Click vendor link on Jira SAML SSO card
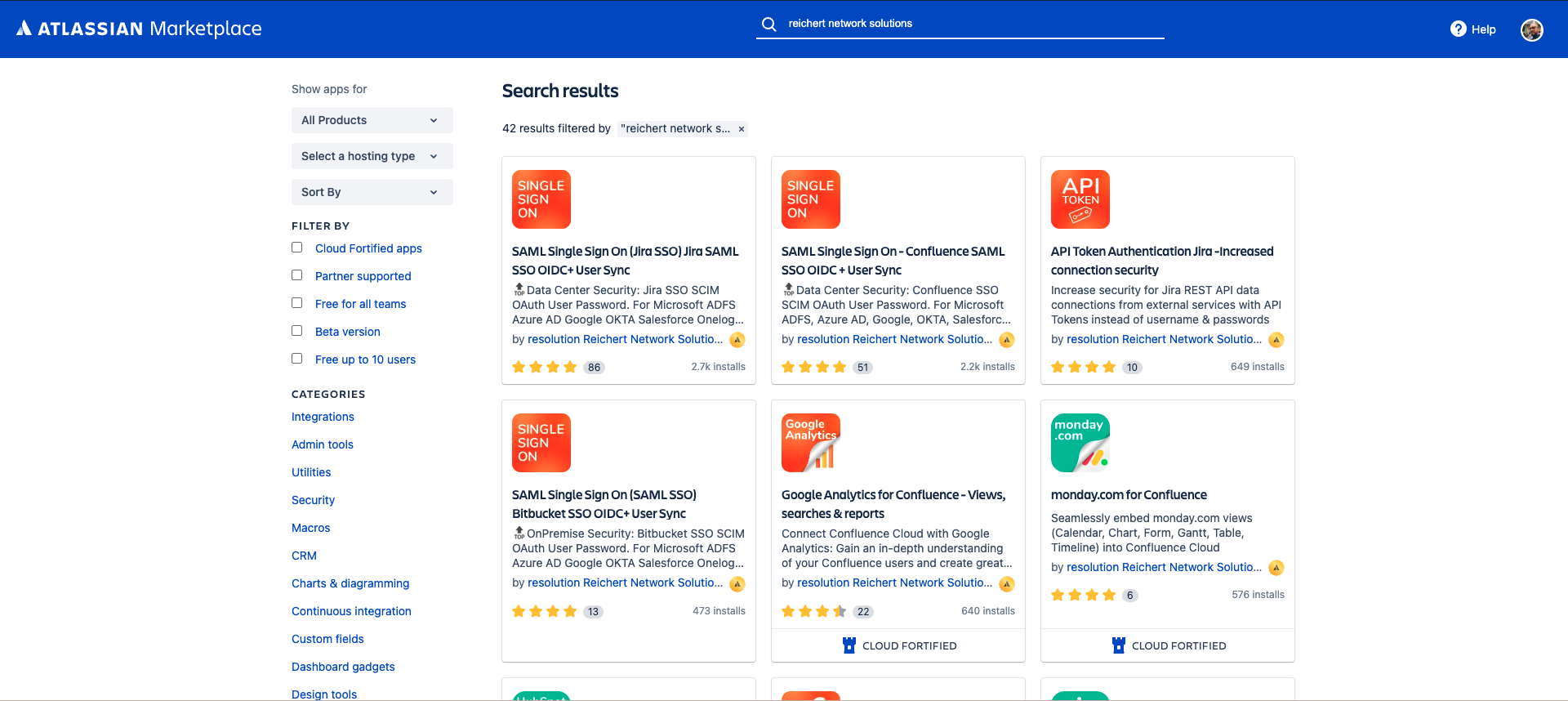Screen dimensions: 1568x701 point(625,339)
